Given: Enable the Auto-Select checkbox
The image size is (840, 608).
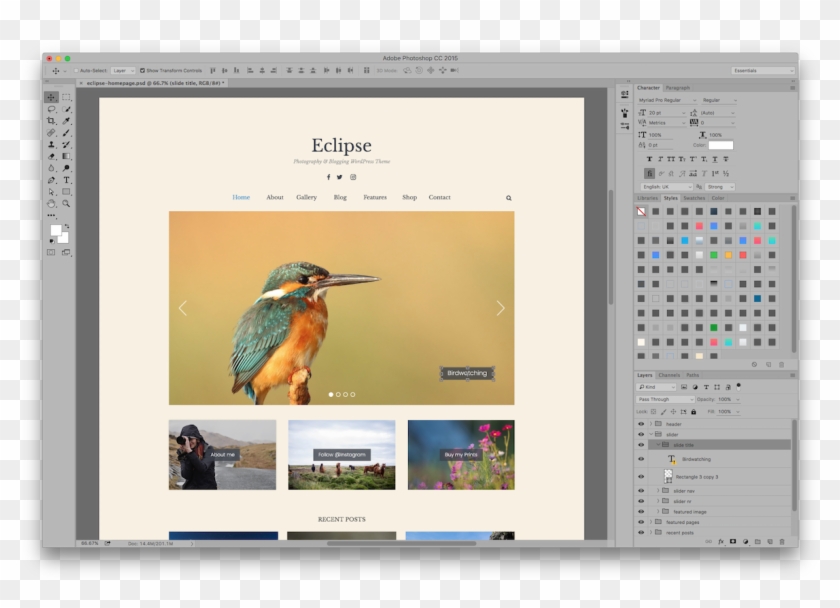Looking at the screenshot, I should [77, 71].
